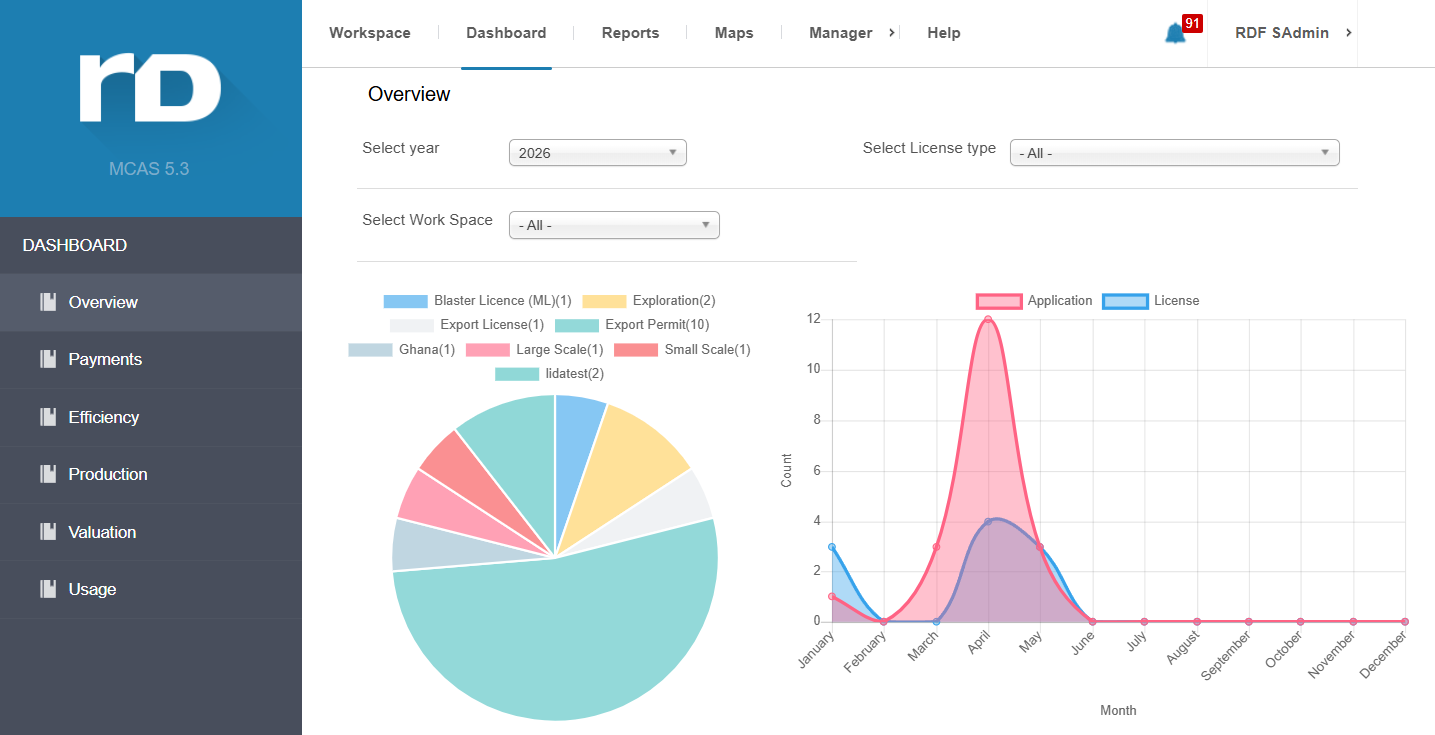Toggle the Export Permit legend swatch

pyautogui.click(x=577, y=325)
